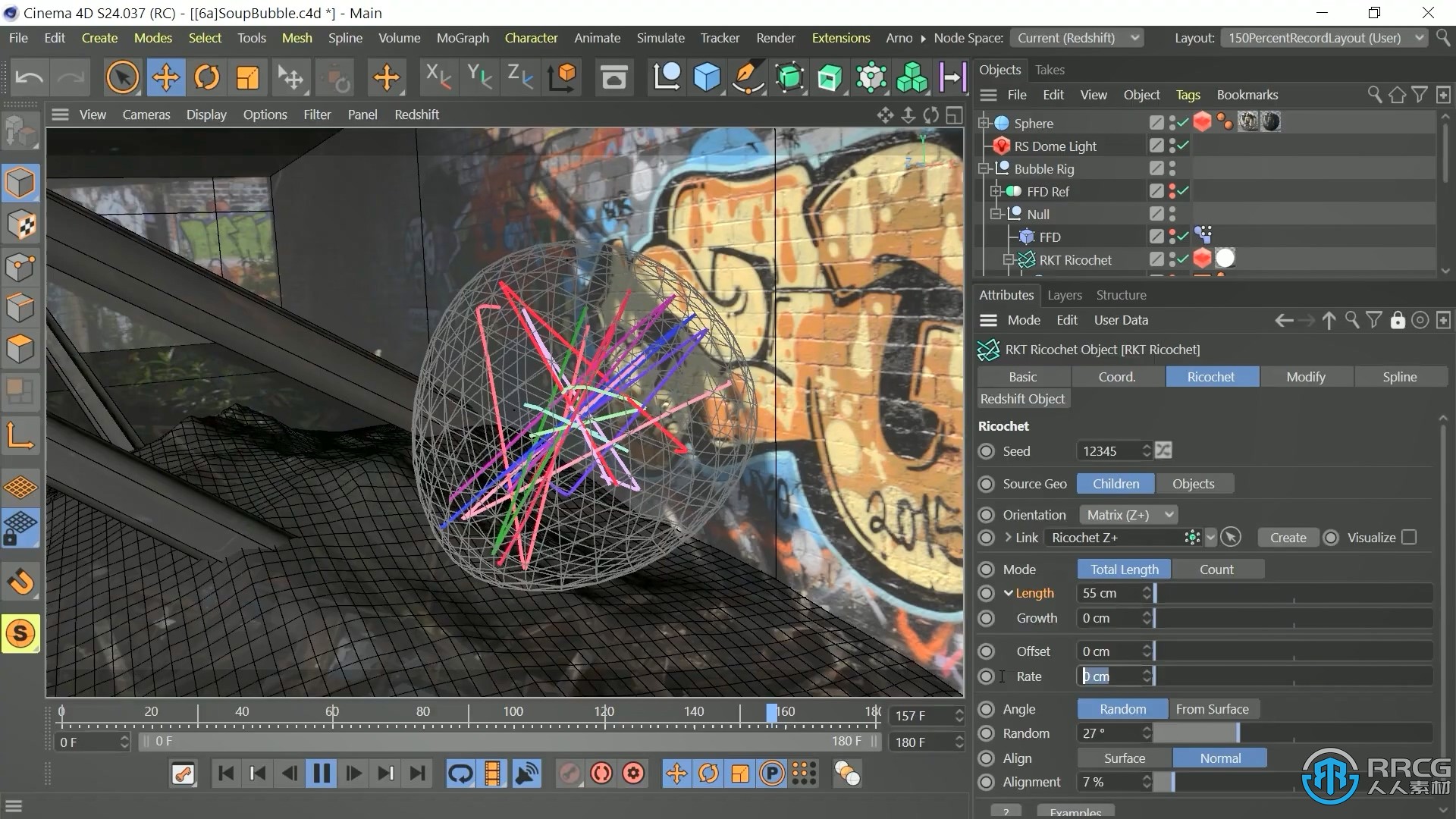
Task: Toggle Null visibility dots
Action: [1172, 214]
